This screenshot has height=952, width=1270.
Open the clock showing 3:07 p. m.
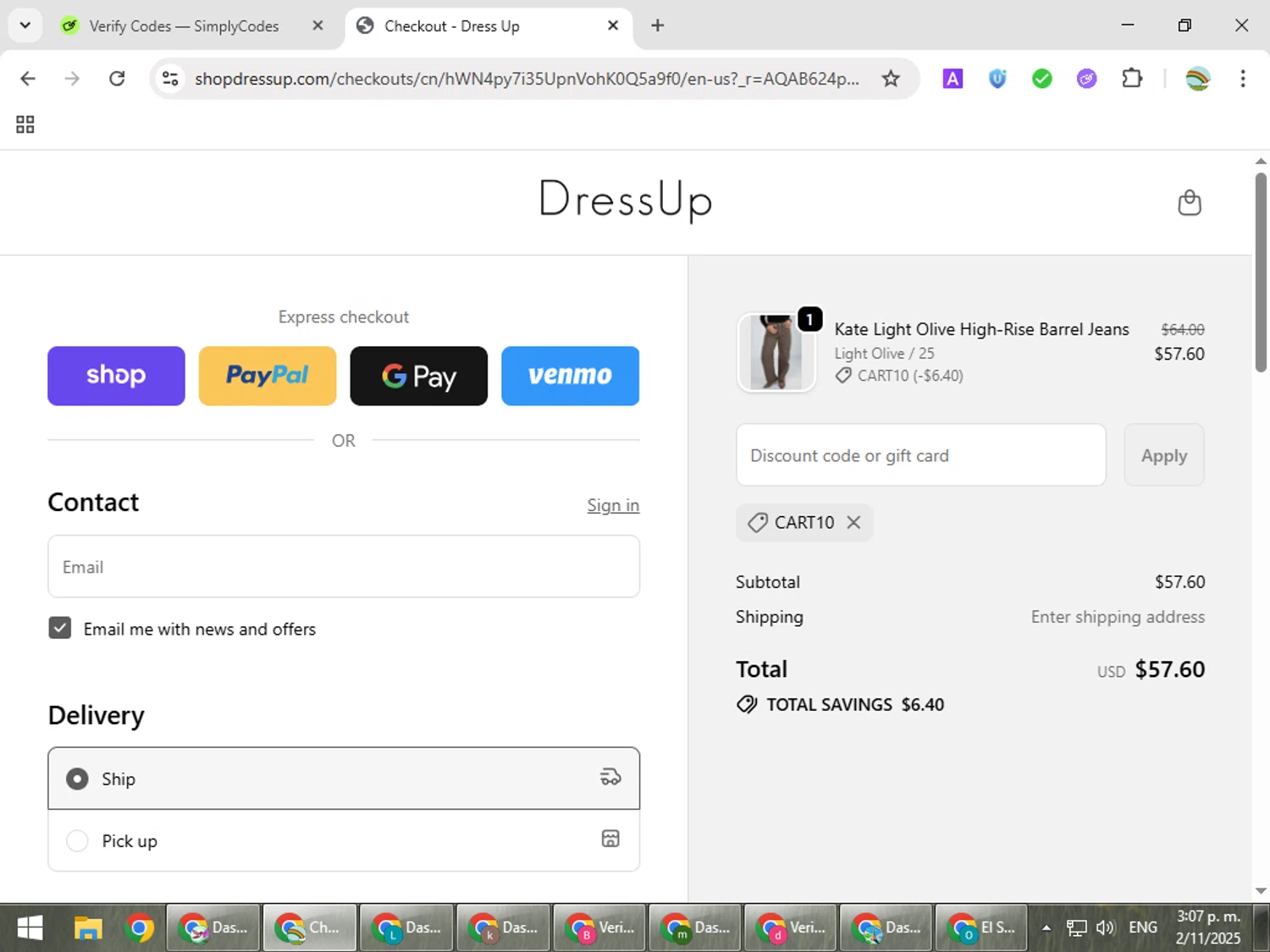pos(1208,927)
